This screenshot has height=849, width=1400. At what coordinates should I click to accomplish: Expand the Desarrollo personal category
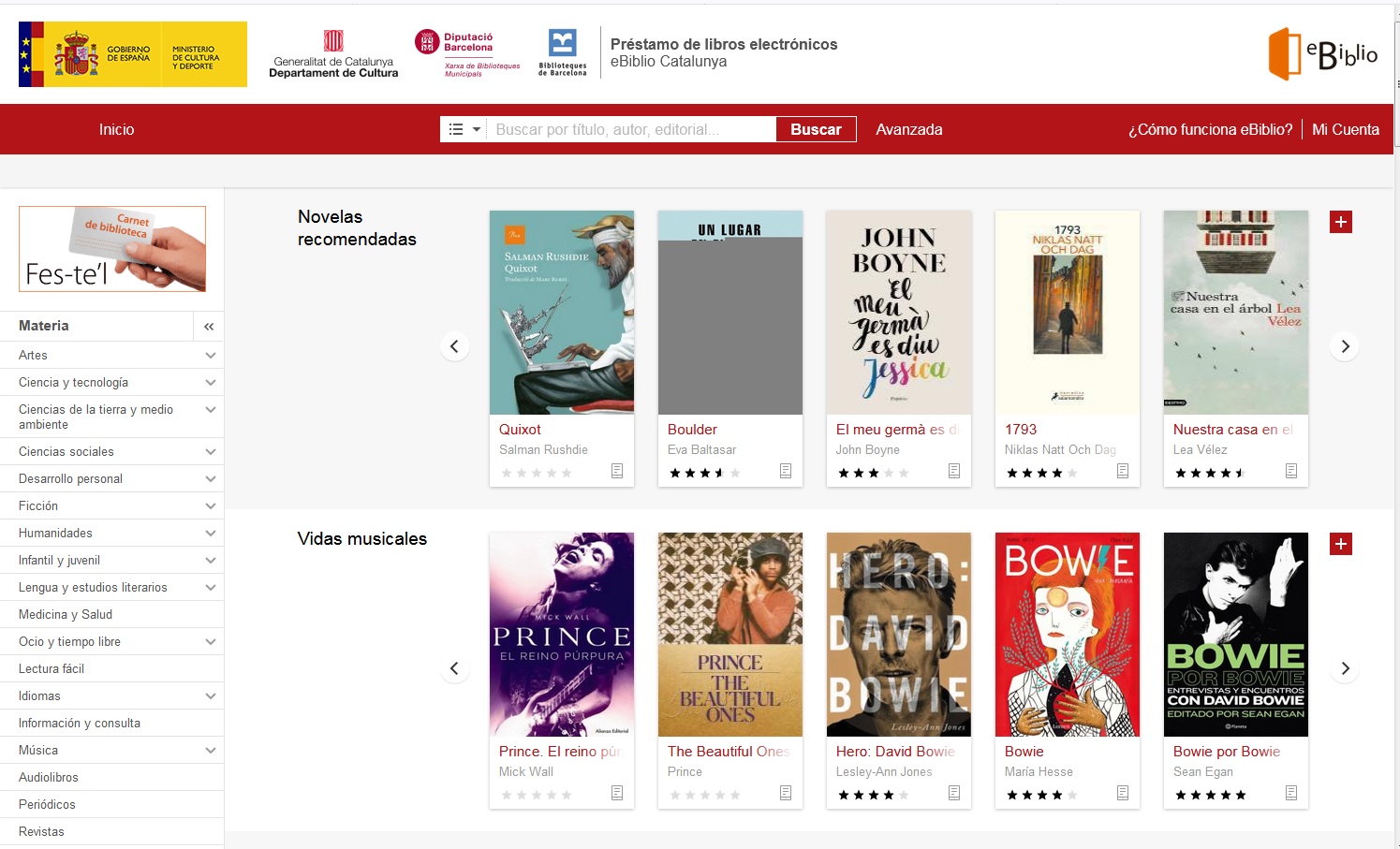[211, 479]
